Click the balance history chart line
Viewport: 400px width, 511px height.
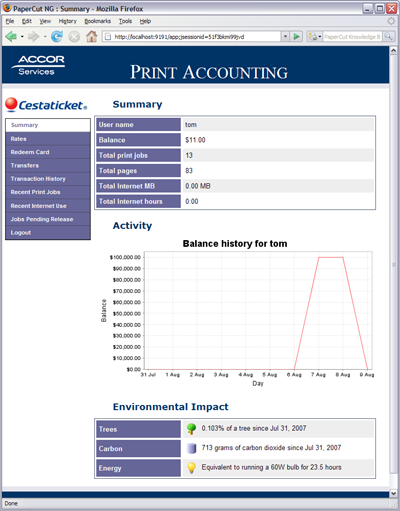point(331,257)
